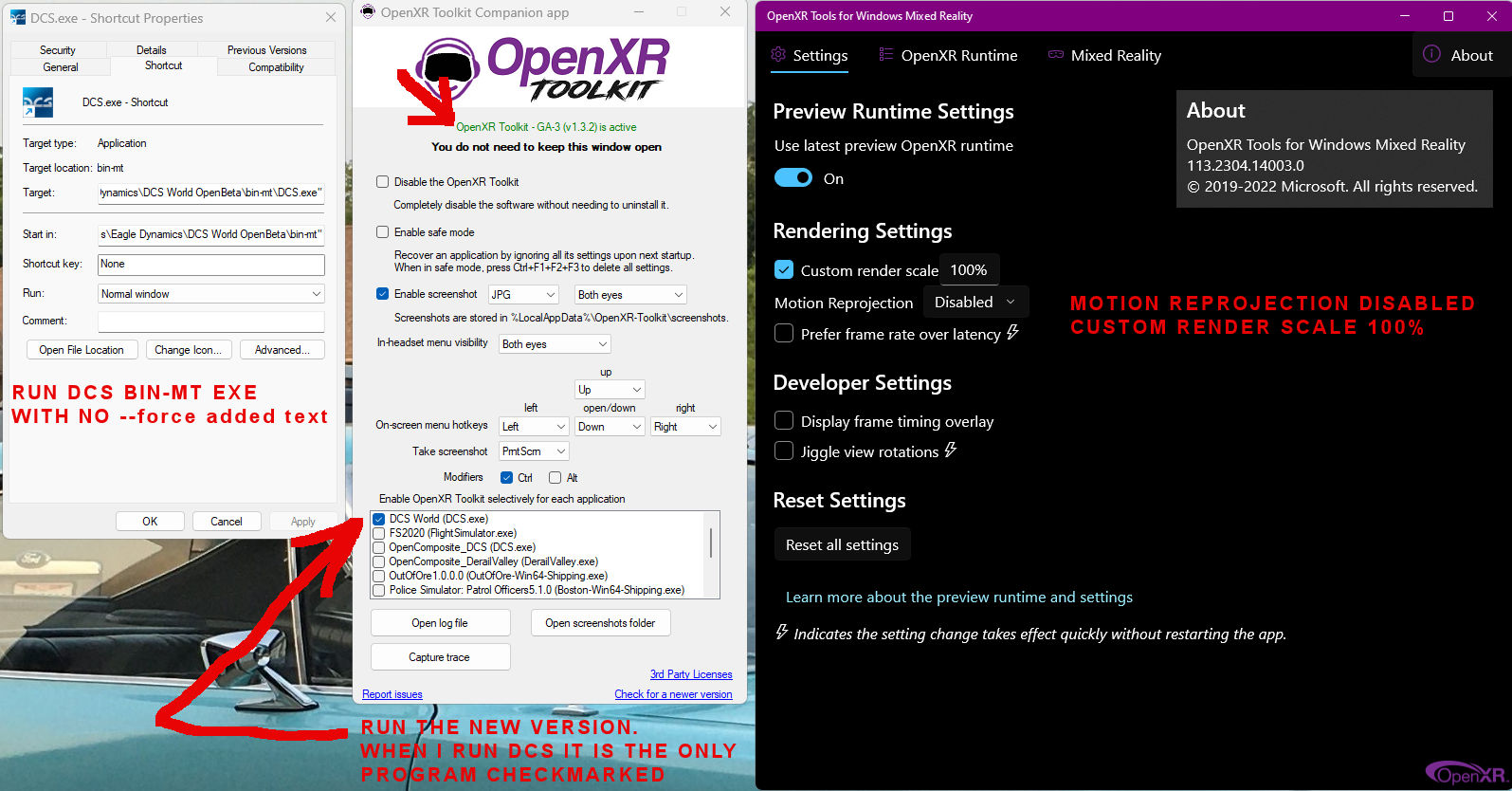Click the OpenXR Toolkit logo image
Viewport: 1512px width, 791px height.
click(x=541, y=68)
